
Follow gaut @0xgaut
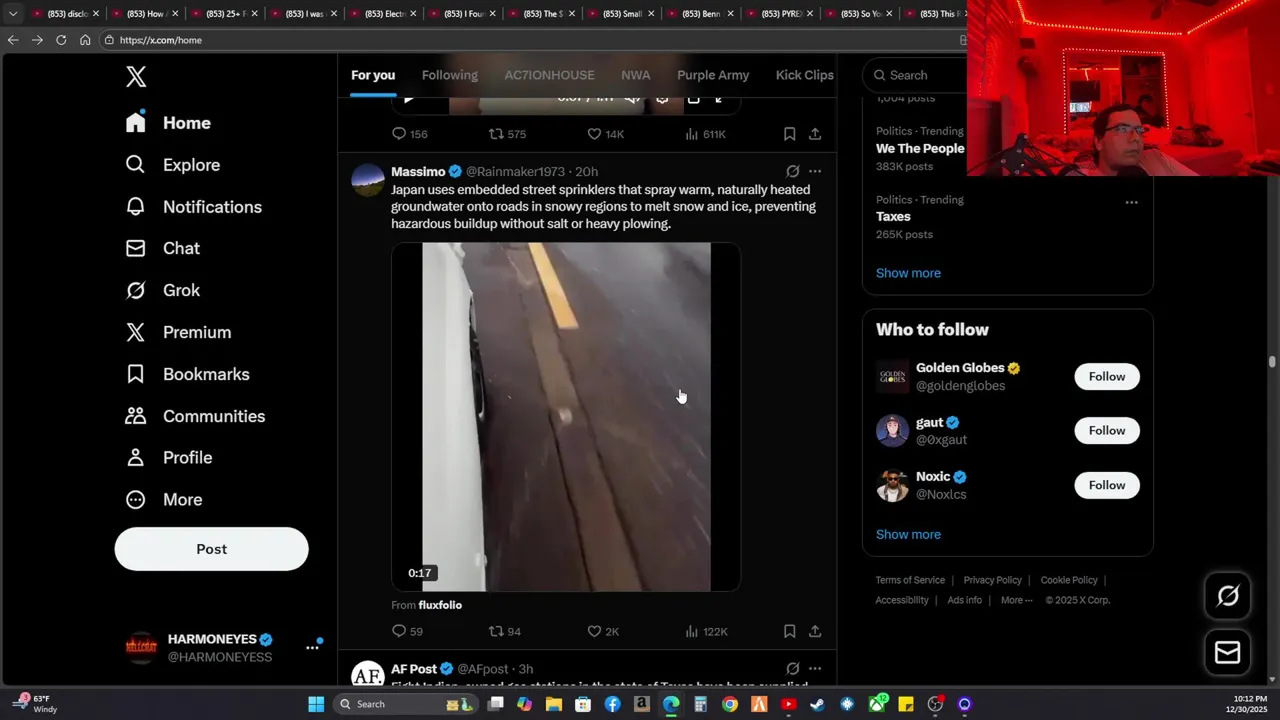pyautogui.click(x=1107, y=430)
